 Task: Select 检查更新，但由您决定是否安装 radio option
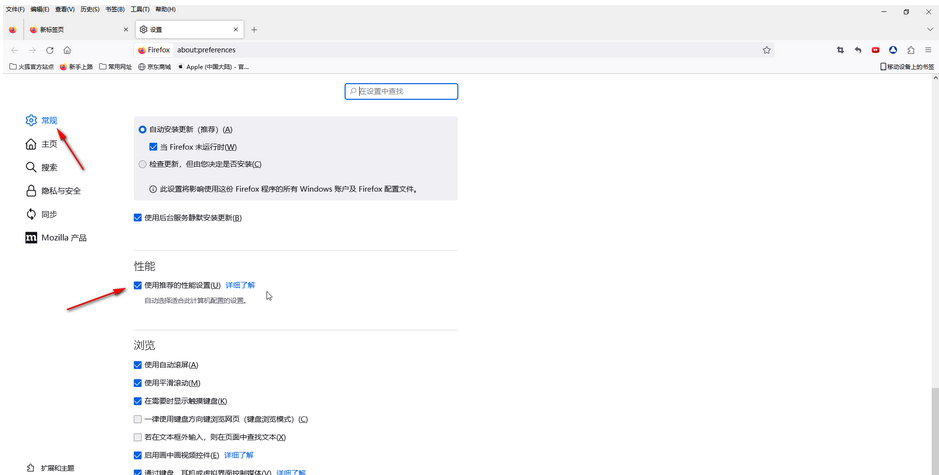click(142, 164)
